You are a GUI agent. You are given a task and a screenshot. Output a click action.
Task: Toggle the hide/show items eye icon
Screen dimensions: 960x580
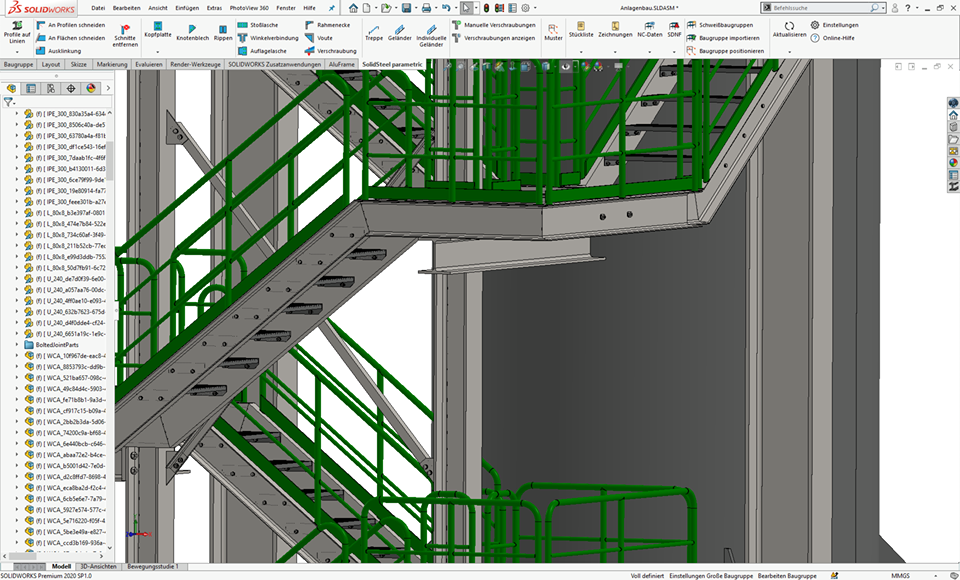click(x=565, y=66)
